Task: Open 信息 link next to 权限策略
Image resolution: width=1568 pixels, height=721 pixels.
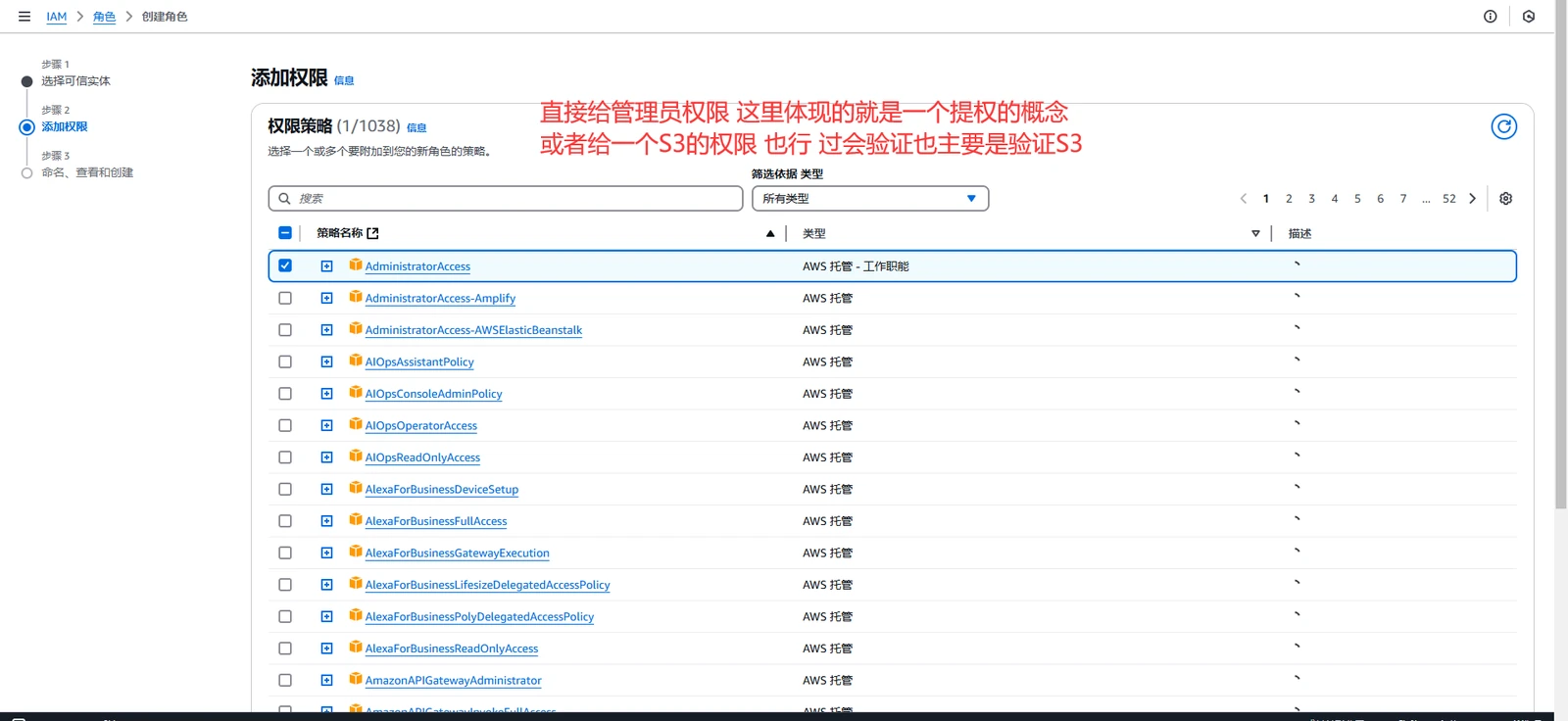Action: pos(416,128)
